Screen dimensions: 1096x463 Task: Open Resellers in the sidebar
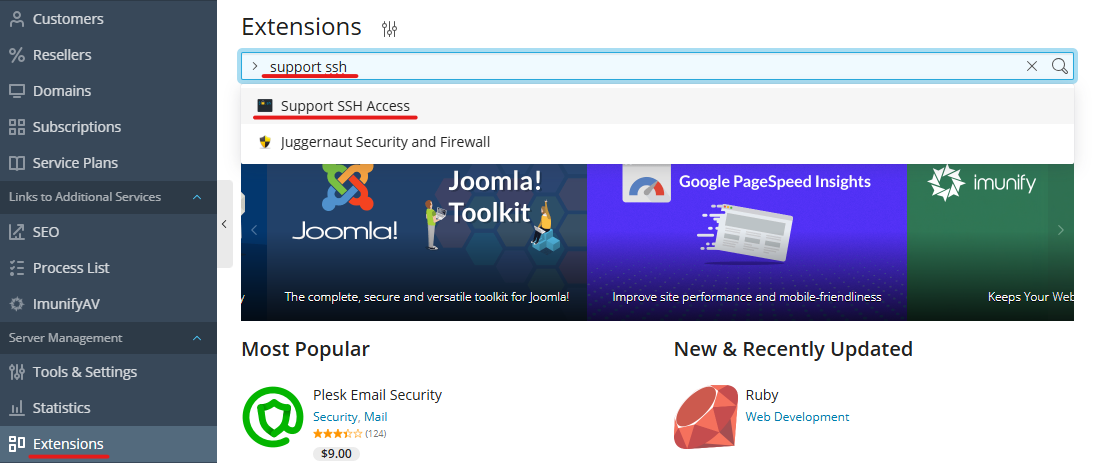coord(108,55)
